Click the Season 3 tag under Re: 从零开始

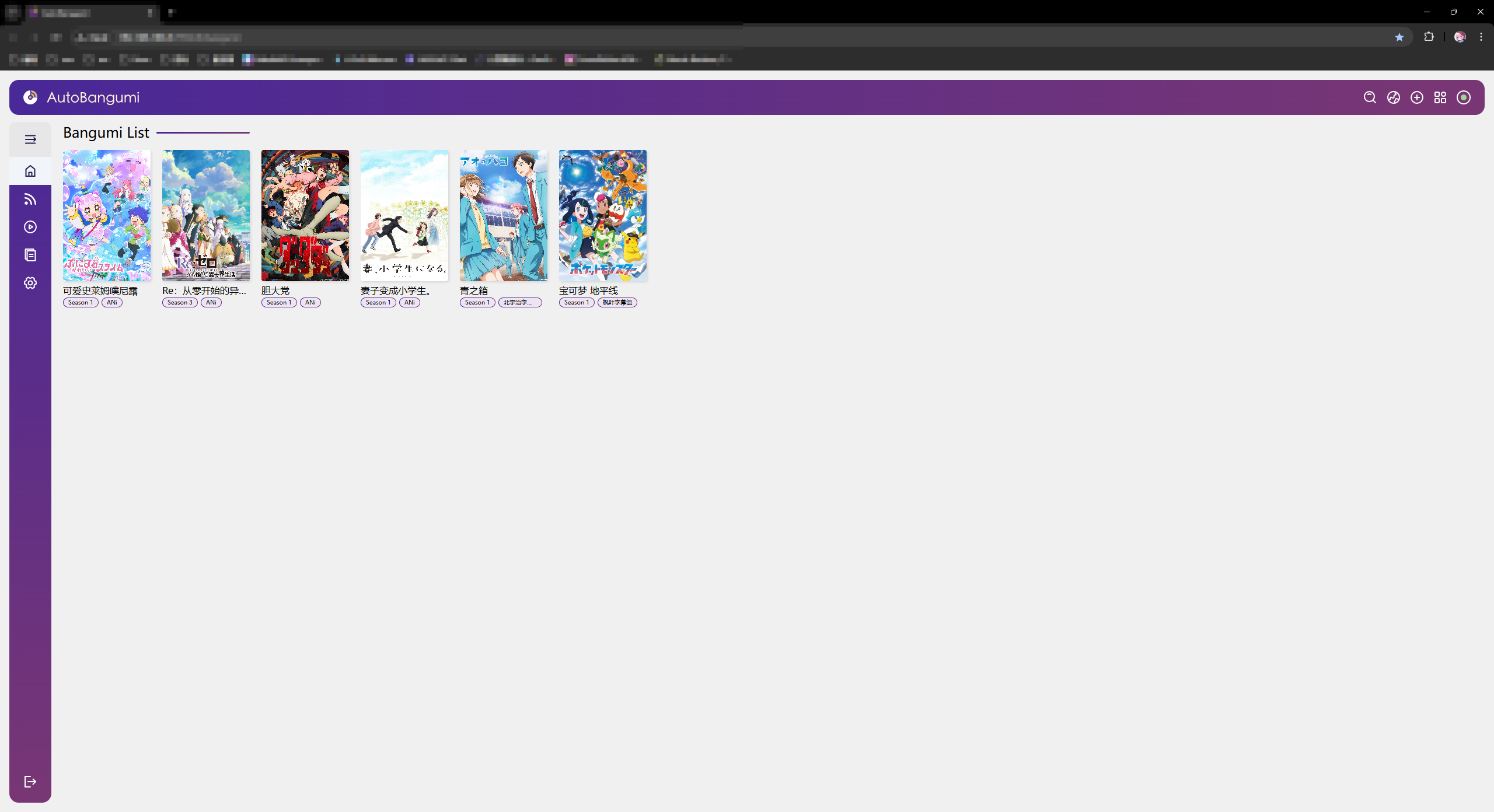coord(180,302)
